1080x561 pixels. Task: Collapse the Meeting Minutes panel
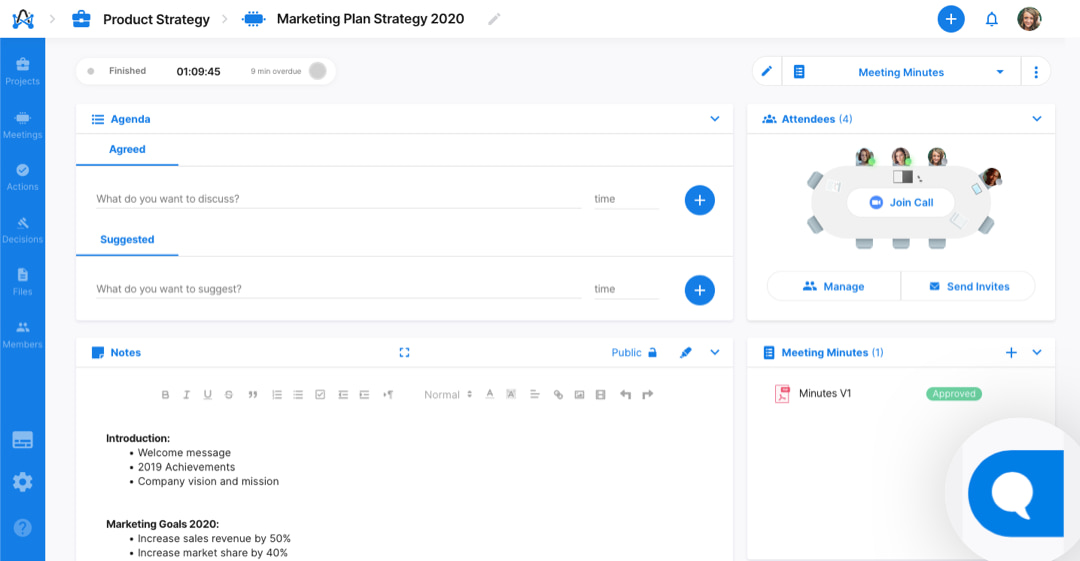point(1037,352)
